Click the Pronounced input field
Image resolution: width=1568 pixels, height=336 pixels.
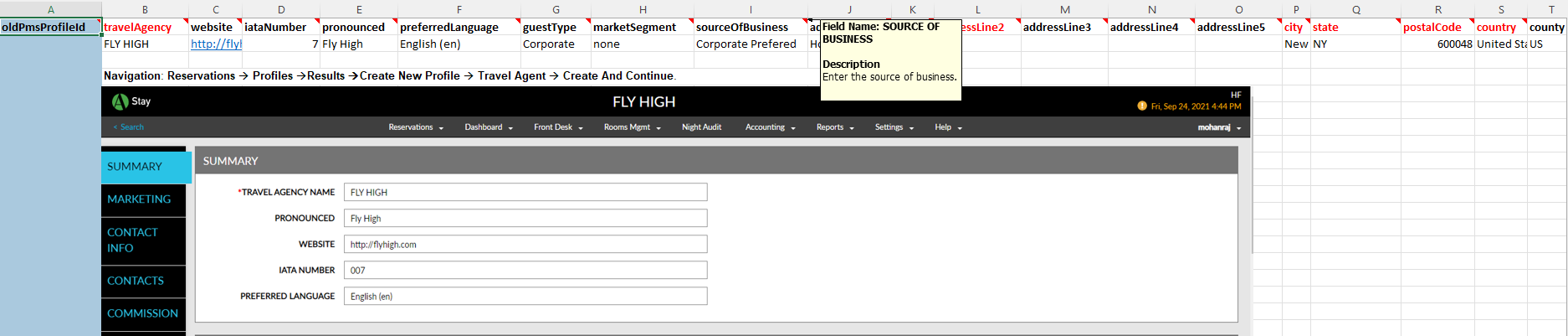pos(525,219)
